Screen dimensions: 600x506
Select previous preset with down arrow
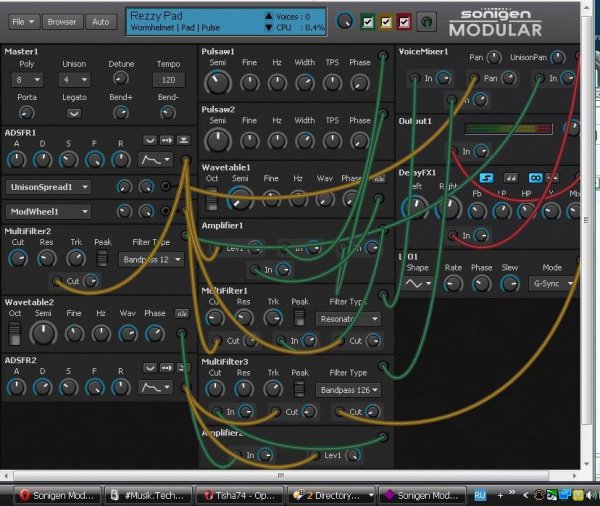[269, 28]
